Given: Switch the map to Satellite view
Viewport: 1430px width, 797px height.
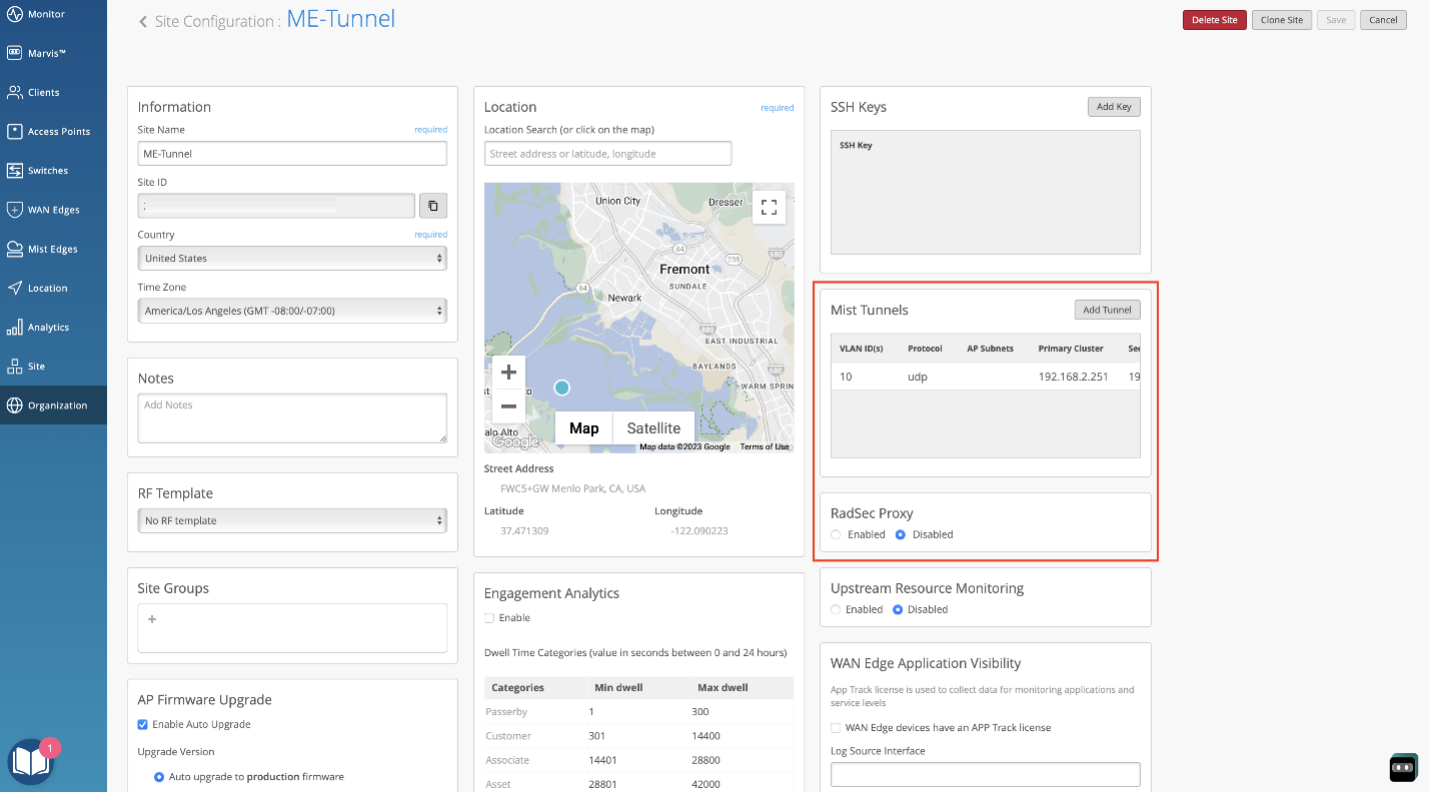Looking at the screenshot, I should [653, 428].
